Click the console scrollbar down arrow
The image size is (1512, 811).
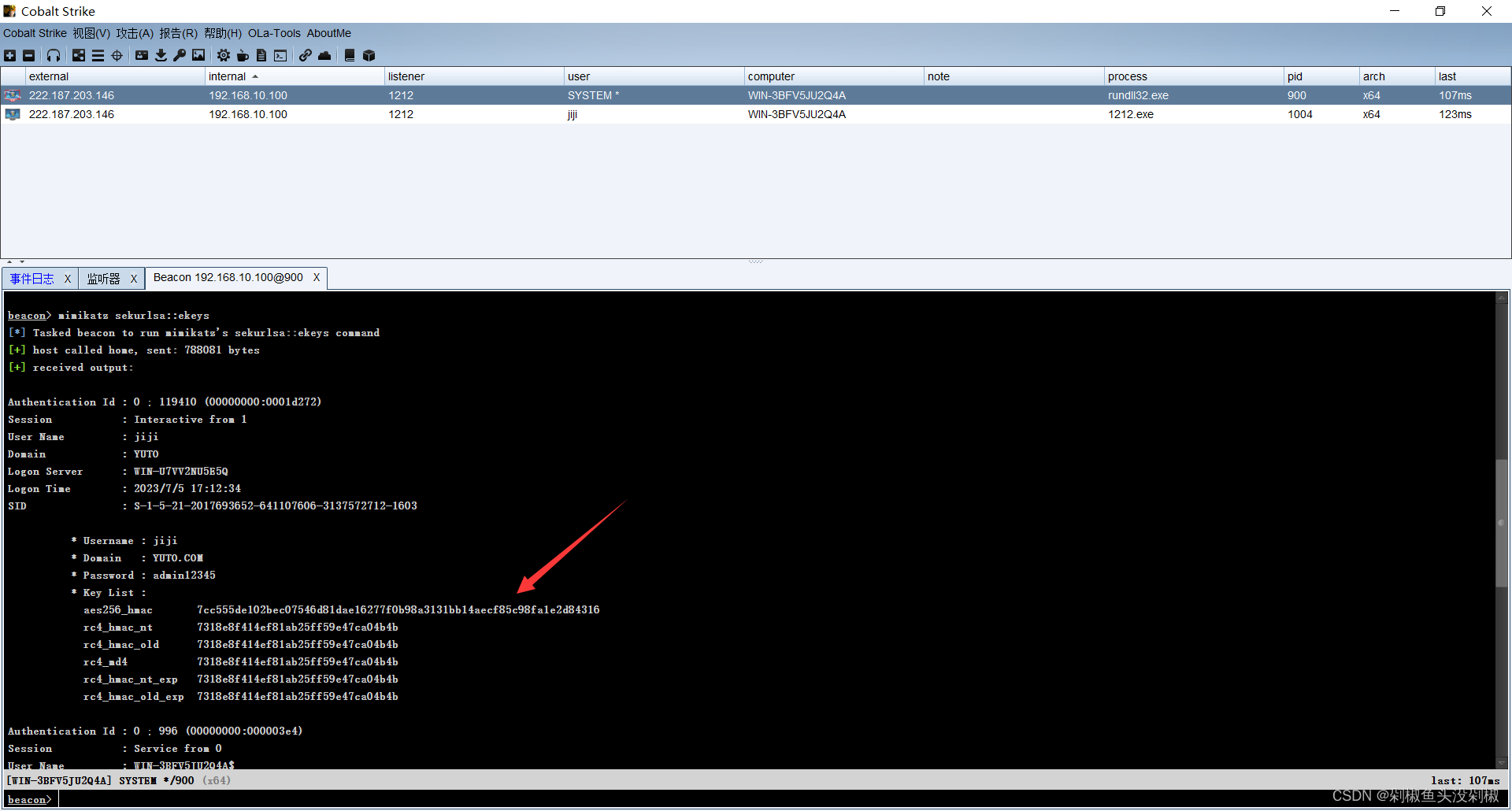[x=1502, y=763]
